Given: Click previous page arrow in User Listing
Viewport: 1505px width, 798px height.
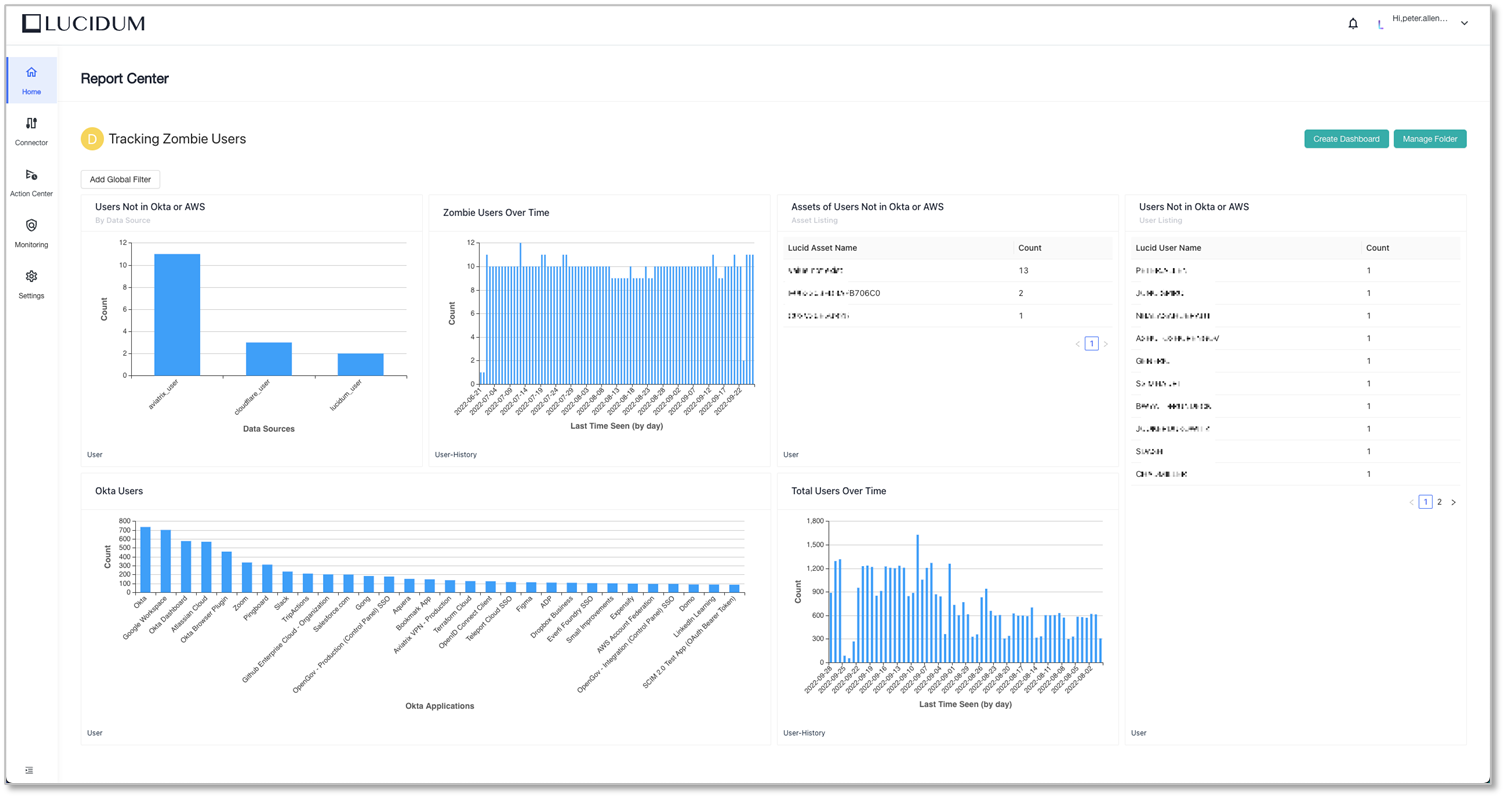Looking at the screenshot, I should pos(1412,502).
